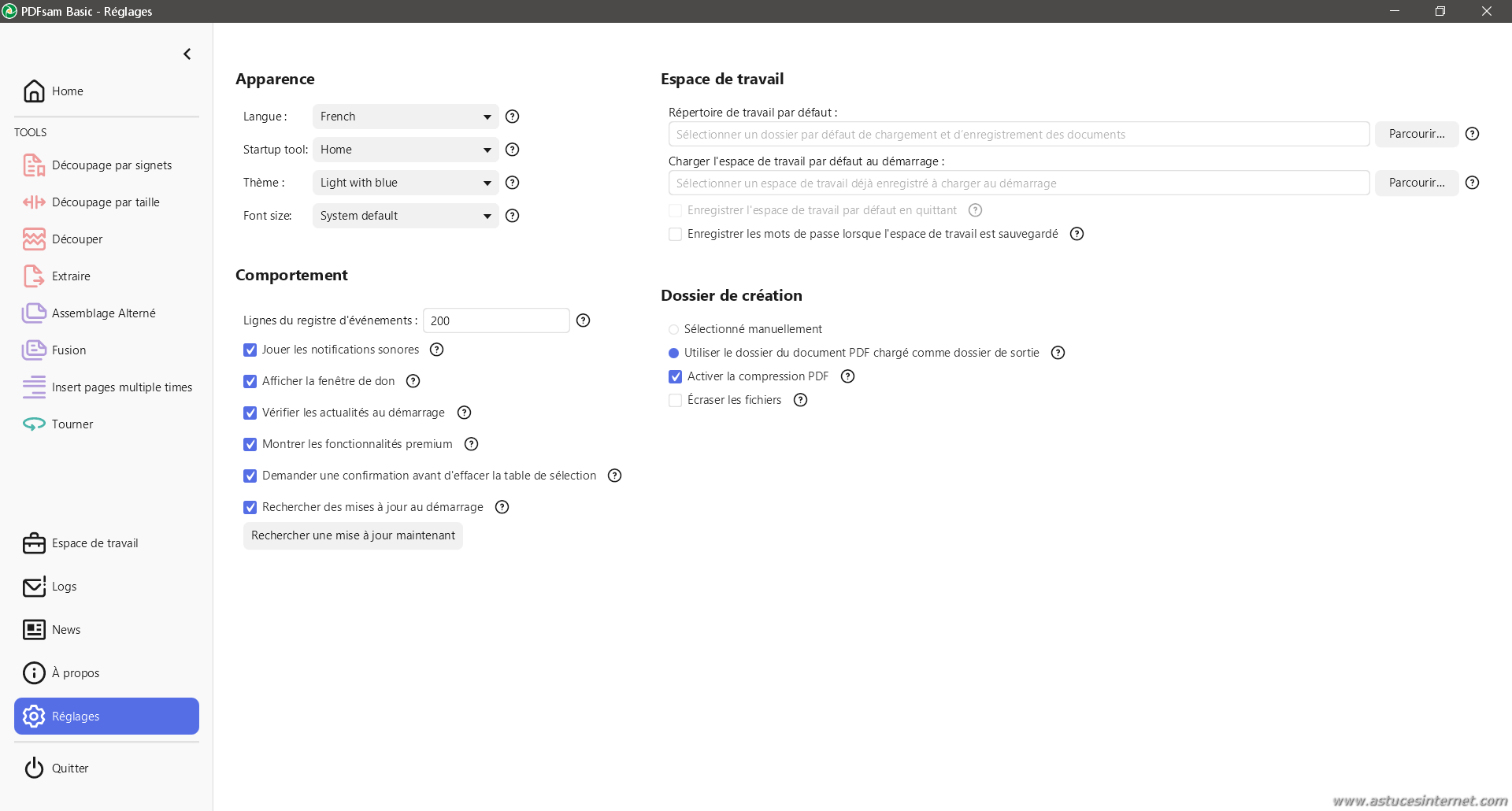This screenshot has width=1512, height=811.
Task: Go to Home in the sidebar
Action: tap(106, 91)
